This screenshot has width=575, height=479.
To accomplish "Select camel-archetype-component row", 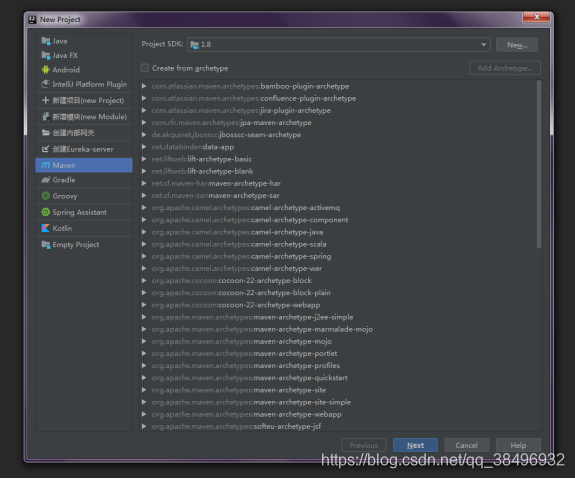I will (337, 220).
